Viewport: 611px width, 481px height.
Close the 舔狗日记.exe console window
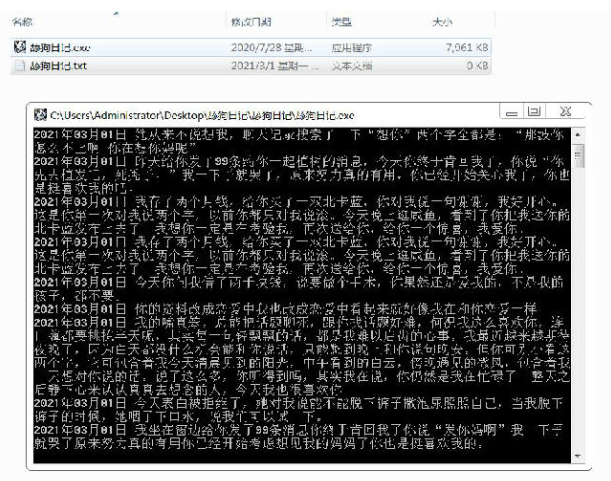565,112
